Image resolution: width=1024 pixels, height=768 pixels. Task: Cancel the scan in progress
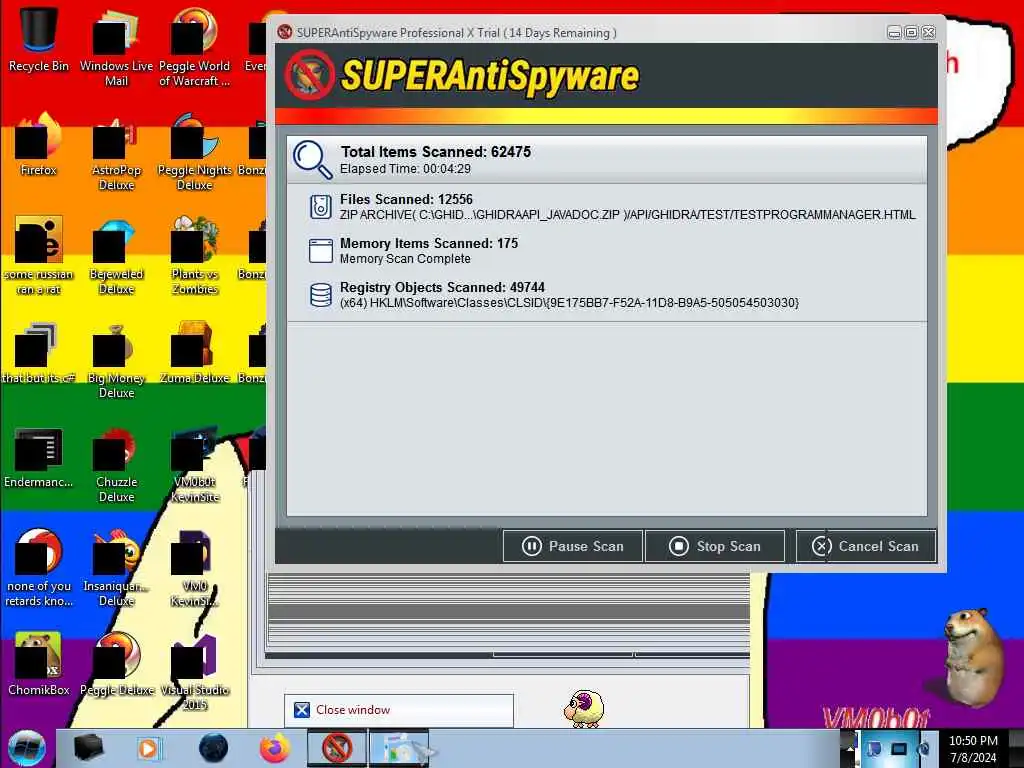866,546
